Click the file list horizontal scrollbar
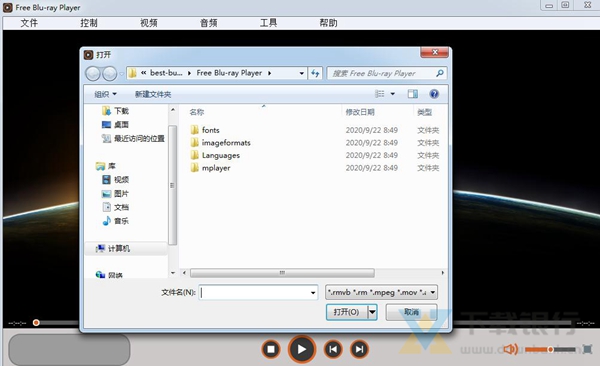600x366 pixels. 282,273
